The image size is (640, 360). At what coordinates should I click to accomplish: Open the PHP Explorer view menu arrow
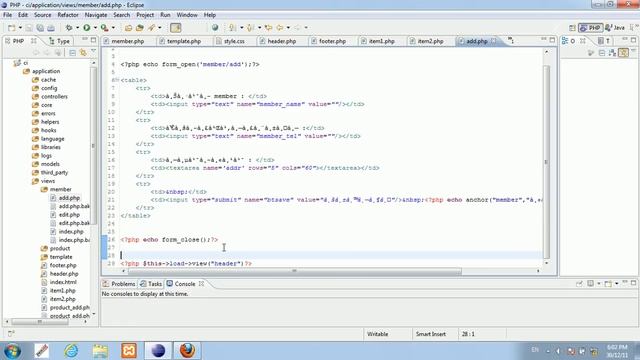[x=93, y=51]
